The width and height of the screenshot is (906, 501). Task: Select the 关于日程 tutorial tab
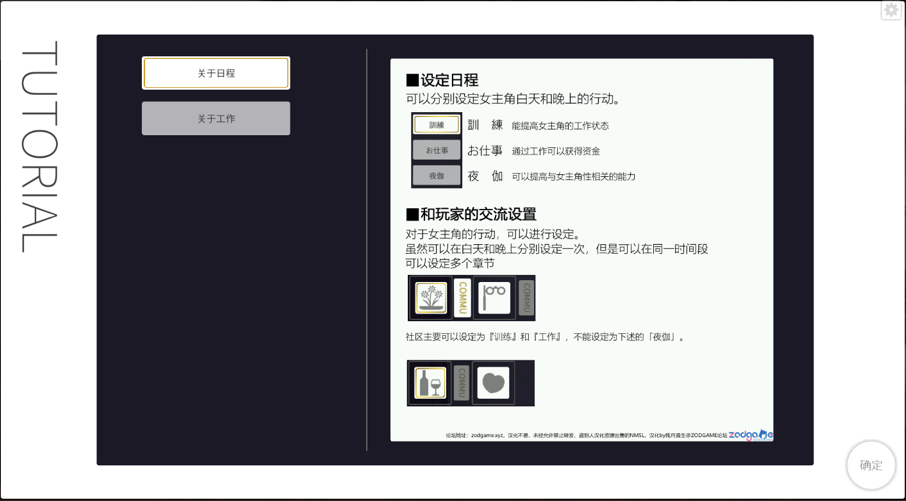216,73
